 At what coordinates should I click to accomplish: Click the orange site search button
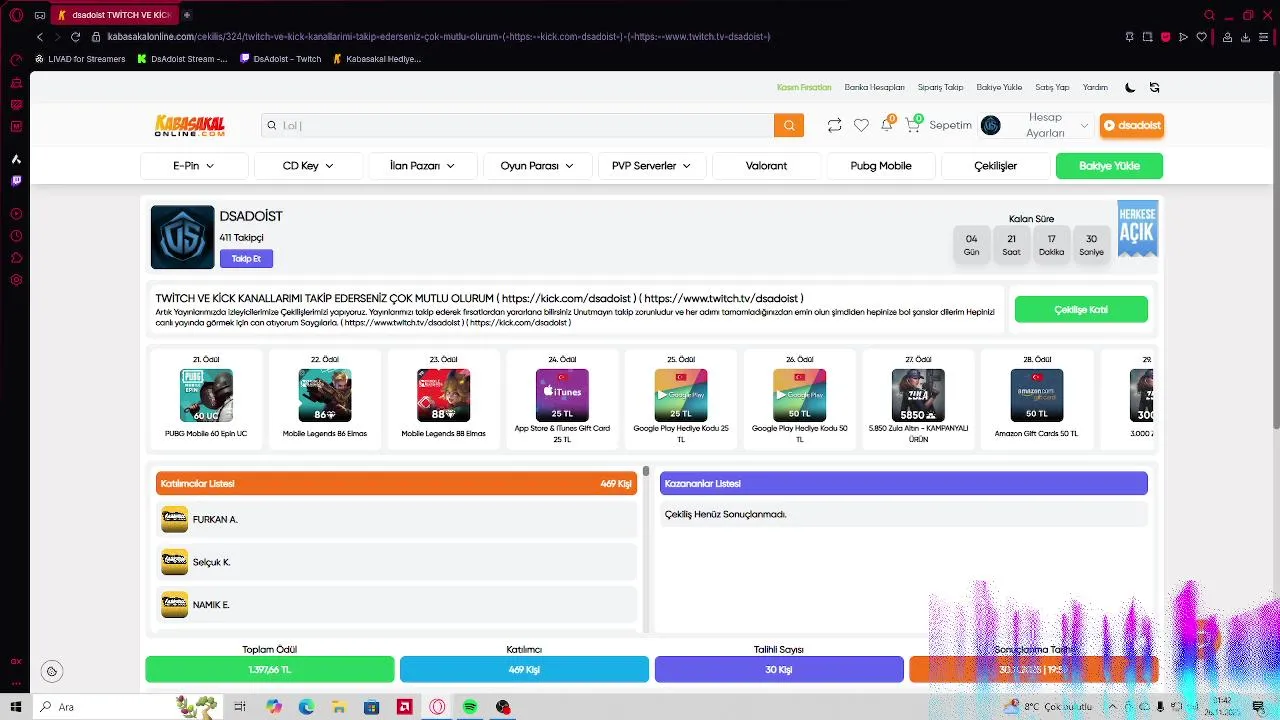pos(789,125)
